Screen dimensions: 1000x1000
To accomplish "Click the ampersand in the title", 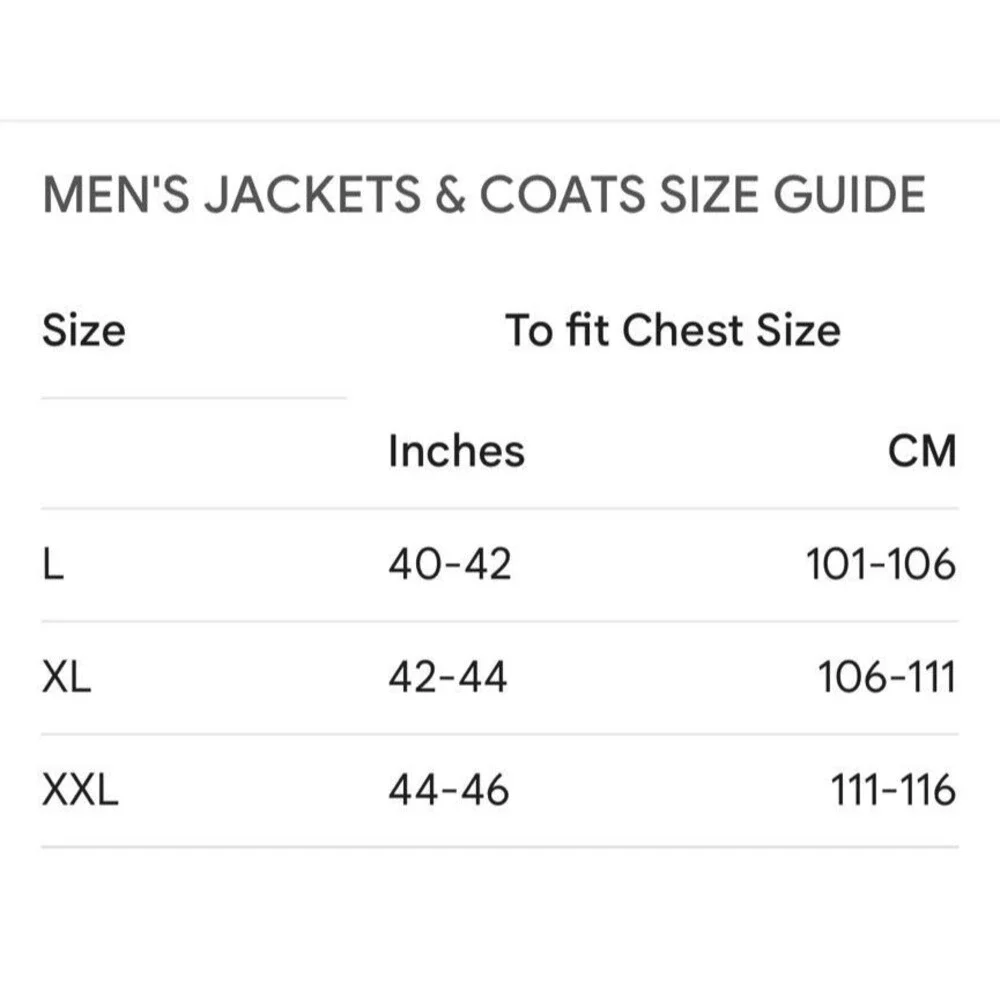I will pyautogui.click(x=451, y=195).
